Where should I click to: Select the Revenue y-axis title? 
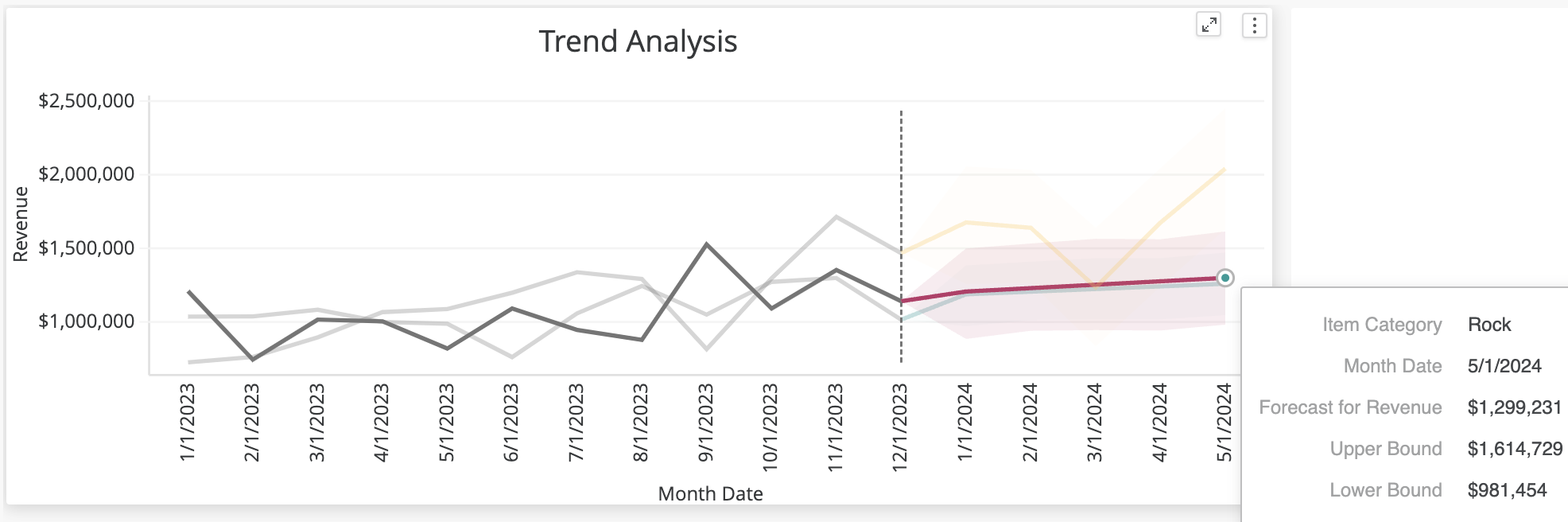[21, 224]
